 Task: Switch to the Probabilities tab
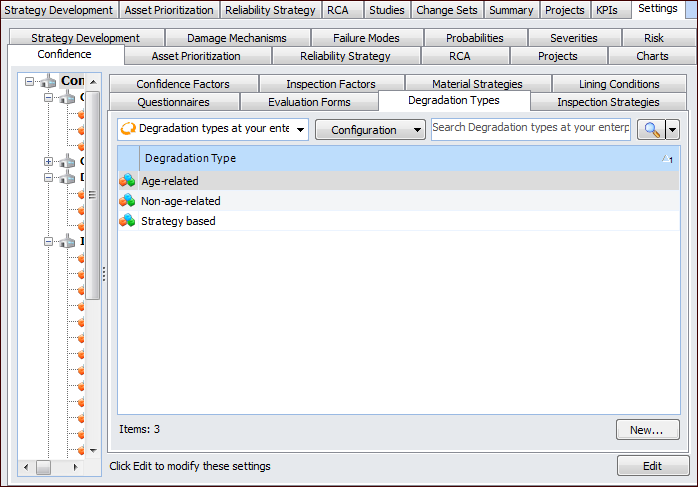click(x=475, y=38)
